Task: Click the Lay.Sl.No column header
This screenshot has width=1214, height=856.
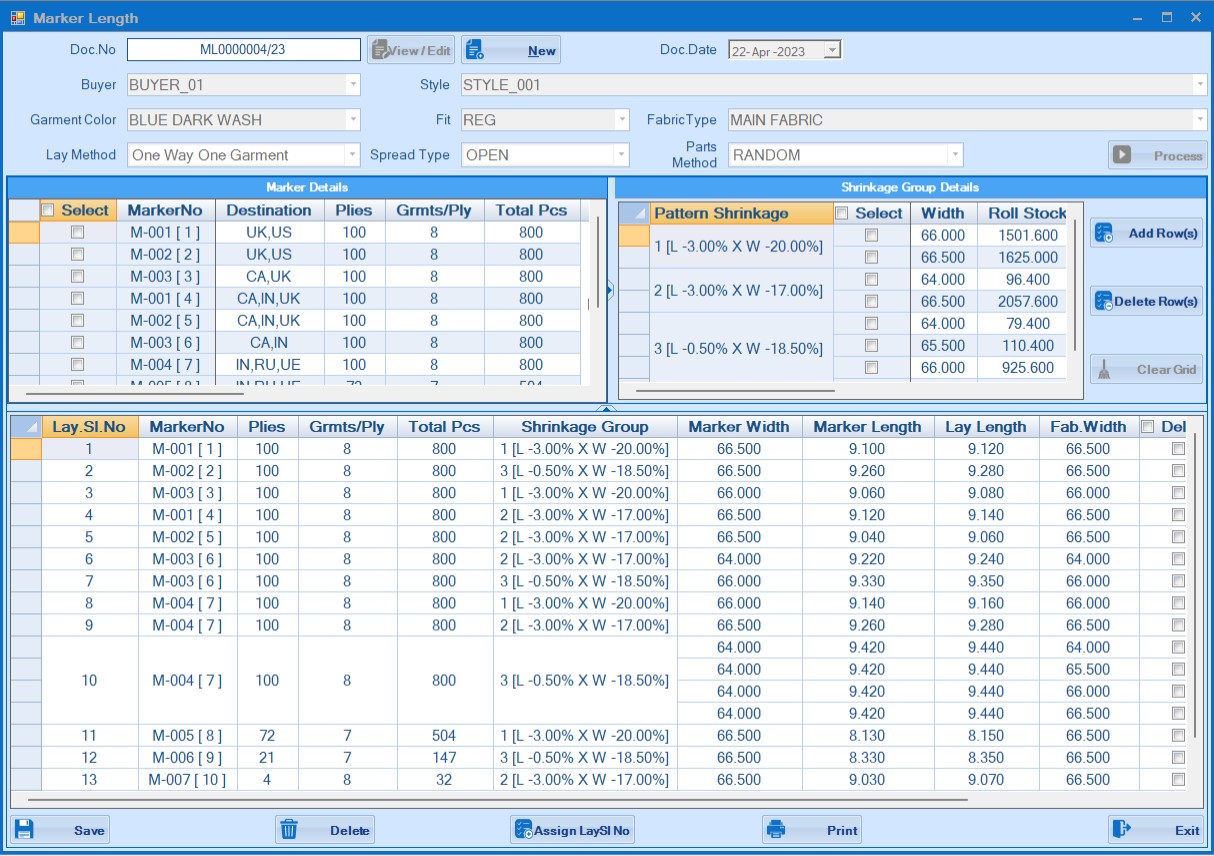Action: tap(89, 427)
